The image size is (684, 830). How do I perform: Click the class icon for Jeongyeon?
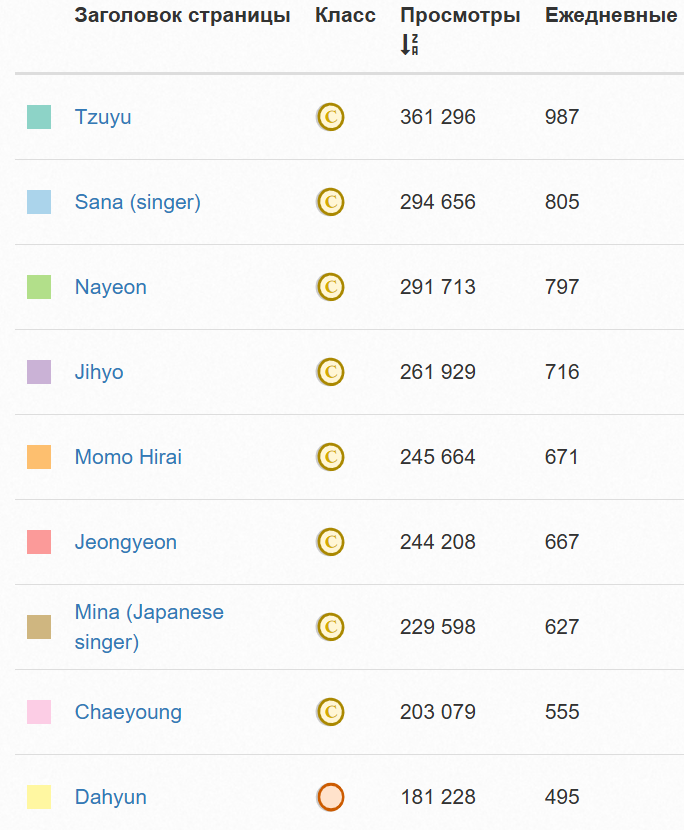coord(330,542)
